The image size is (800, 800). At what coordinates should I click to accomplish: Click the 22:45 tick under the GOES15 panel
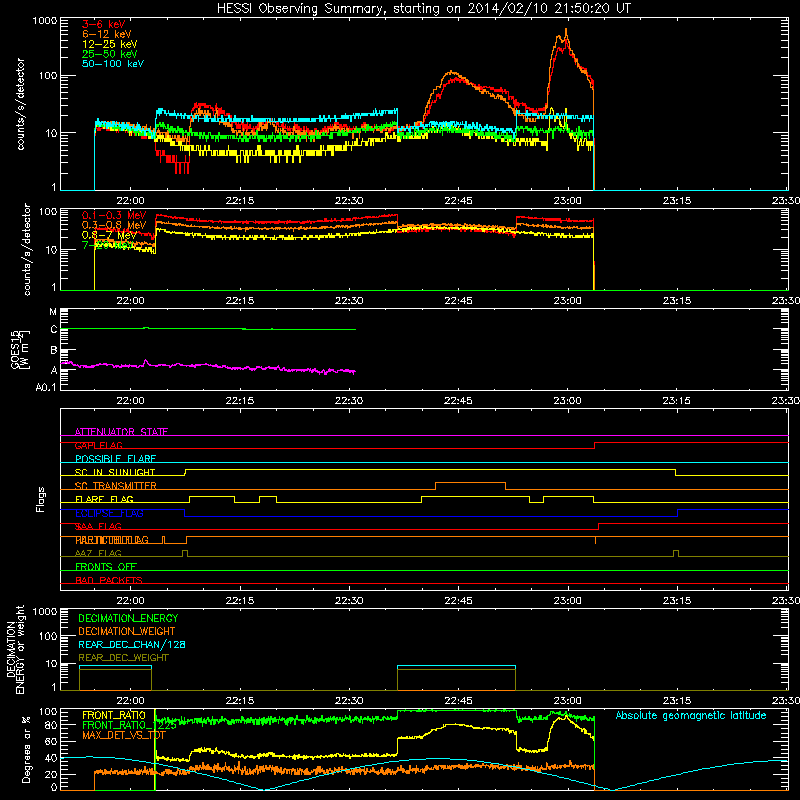[458, 401]
